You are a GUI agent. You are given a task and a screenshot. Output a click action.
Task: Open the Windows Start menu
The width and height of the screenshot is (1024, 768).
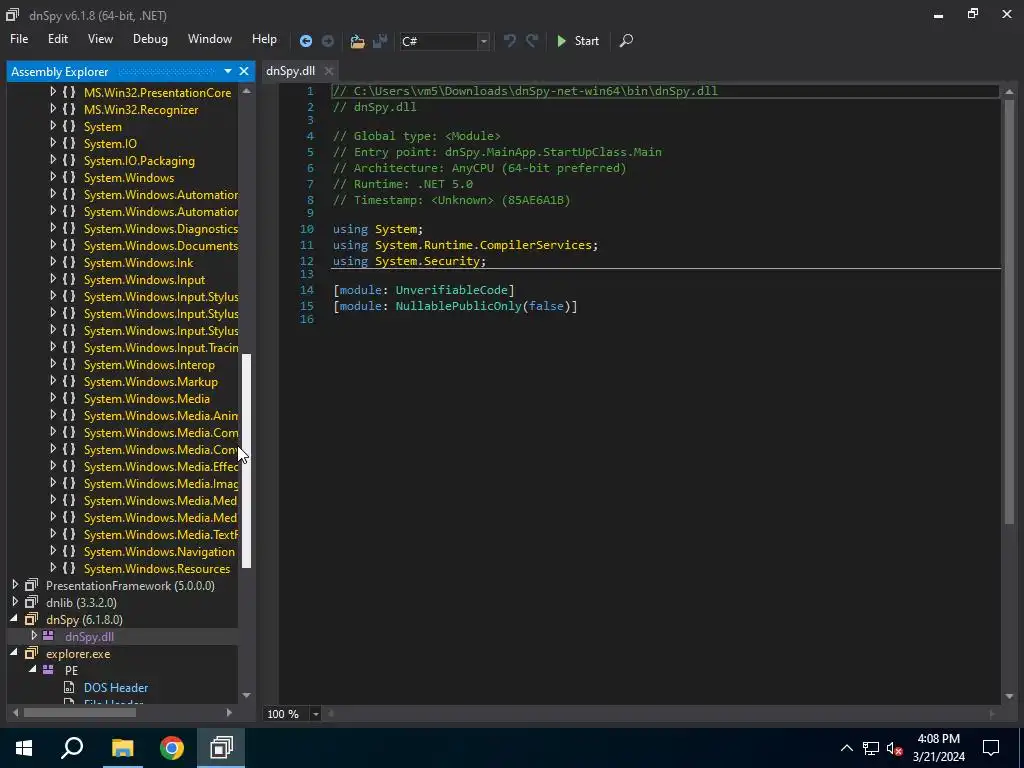[24, 748]
